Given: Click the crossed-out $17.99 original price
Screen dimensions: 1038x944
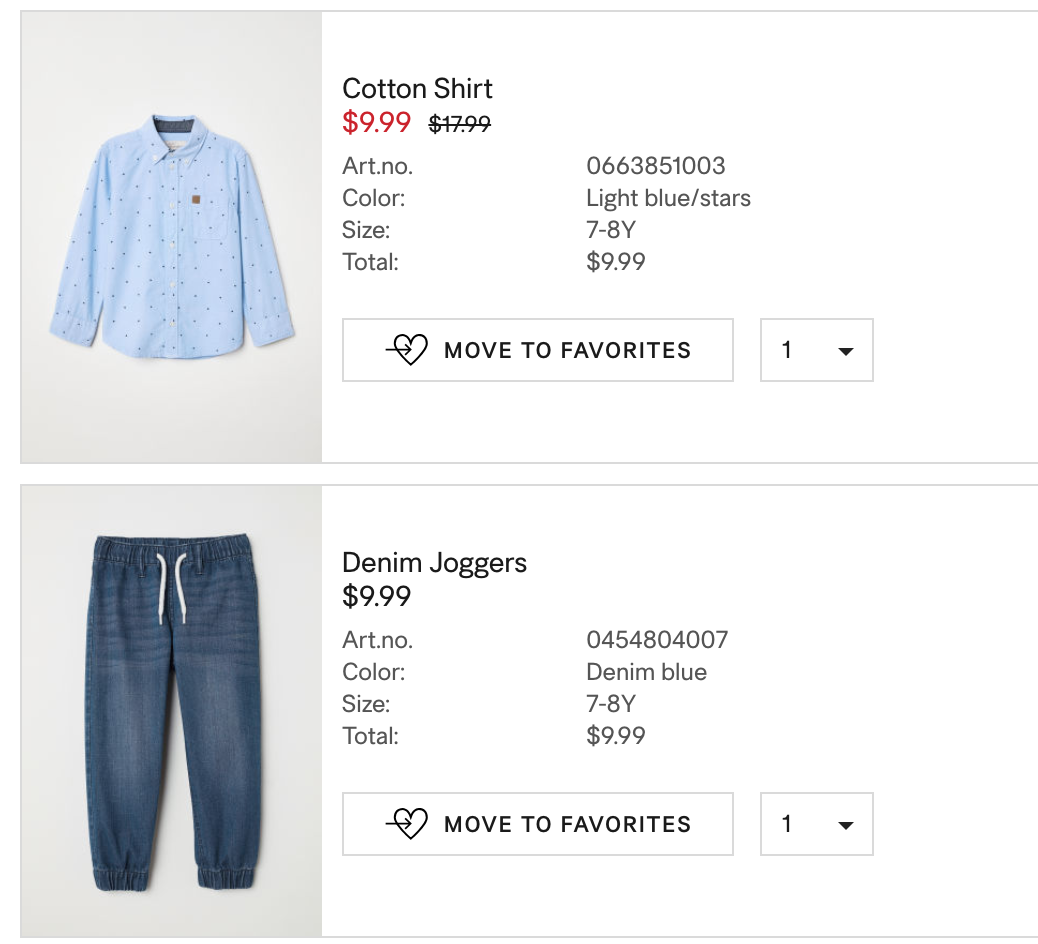Looking at the screenshot, I should coord(460,124).
